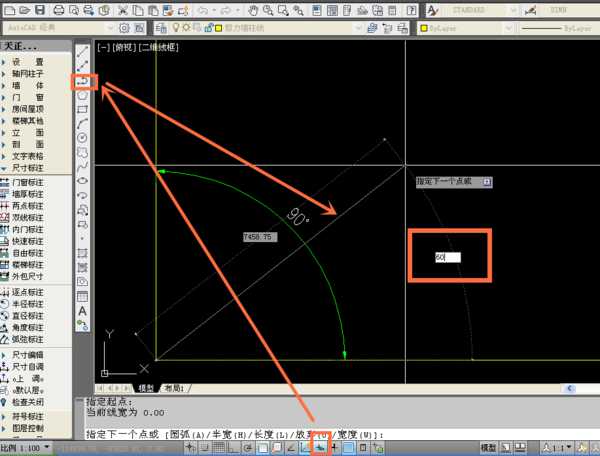Select the Polygon draw tool
The height and width of the screenshot is (456, 600).
(x=83, y=95)
